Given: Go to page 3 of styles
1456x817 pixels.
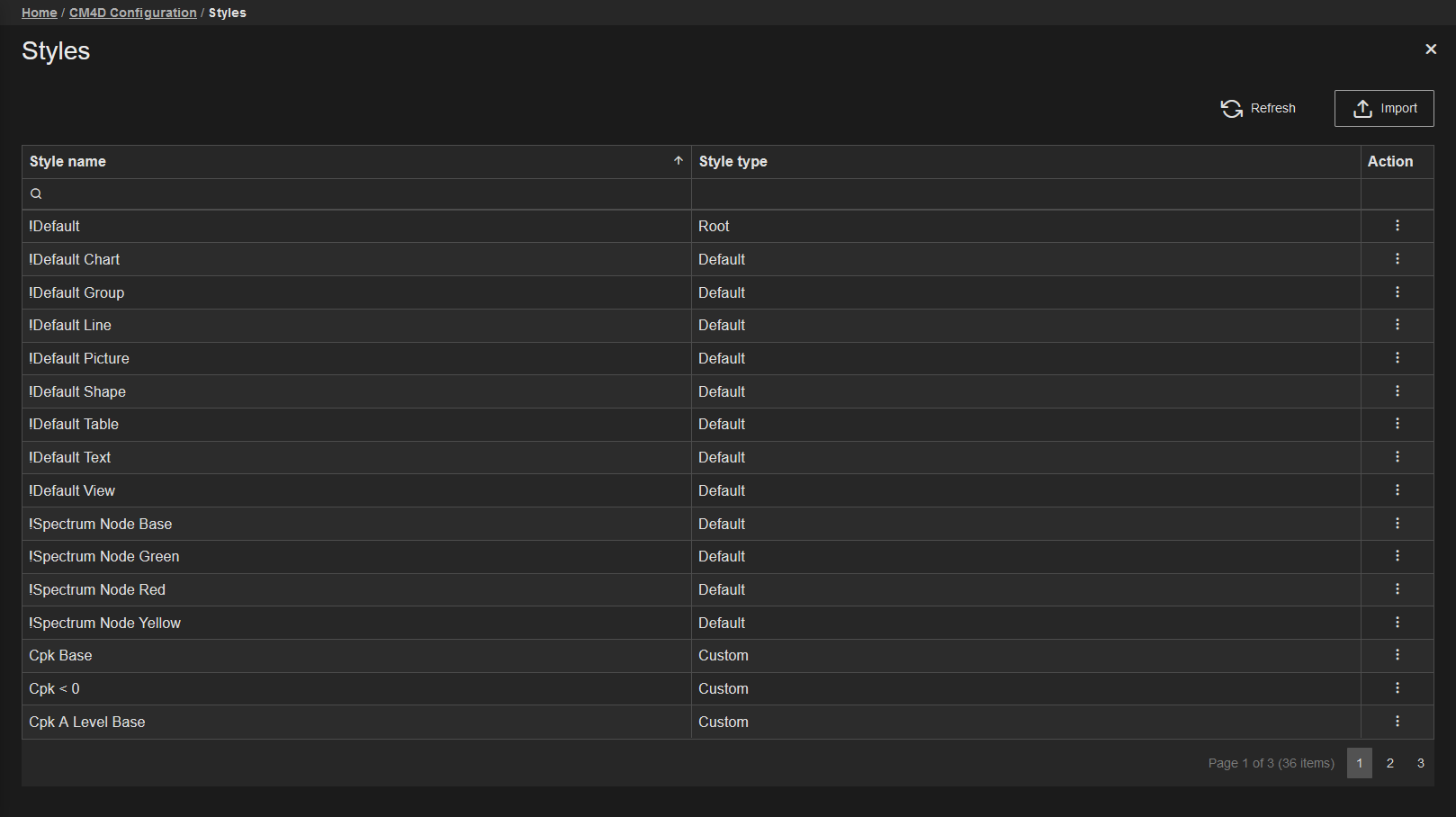Looking at the screenshot, I should click(1420, 763).
